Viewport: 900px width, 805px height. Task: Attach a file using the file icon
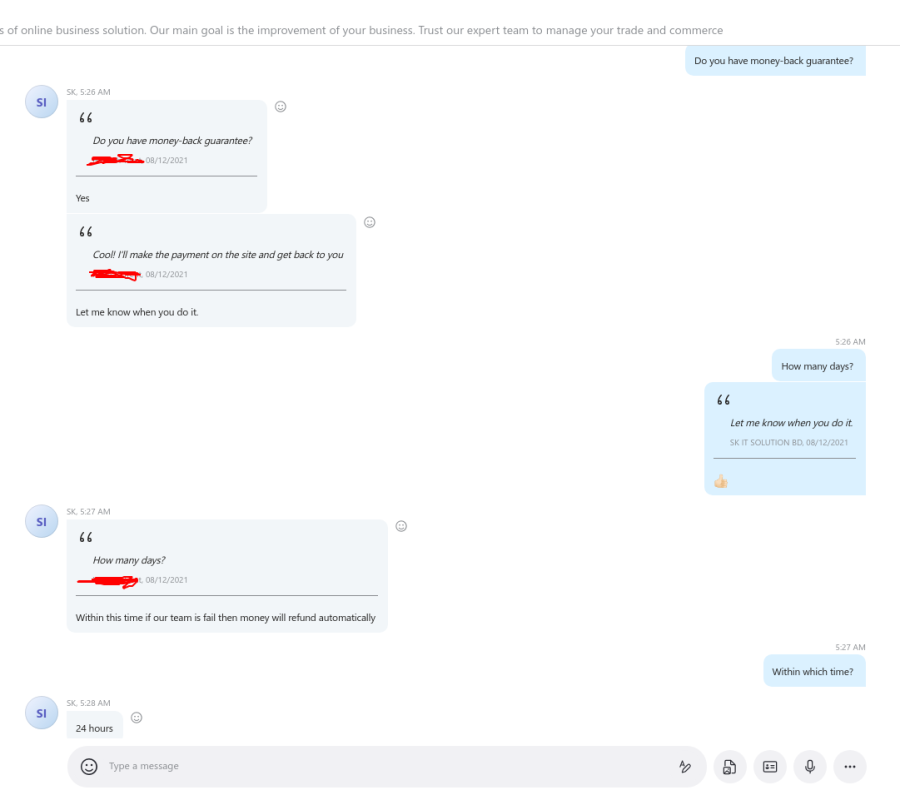(x=730, y=767)
